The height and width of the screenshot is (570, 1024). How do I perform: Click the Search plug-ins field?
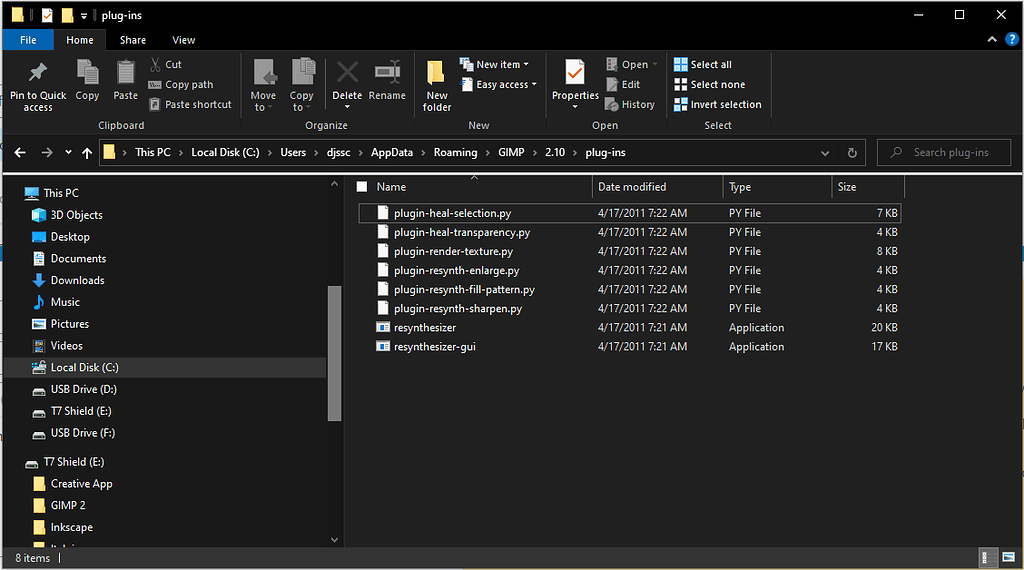tap(944, 152)
